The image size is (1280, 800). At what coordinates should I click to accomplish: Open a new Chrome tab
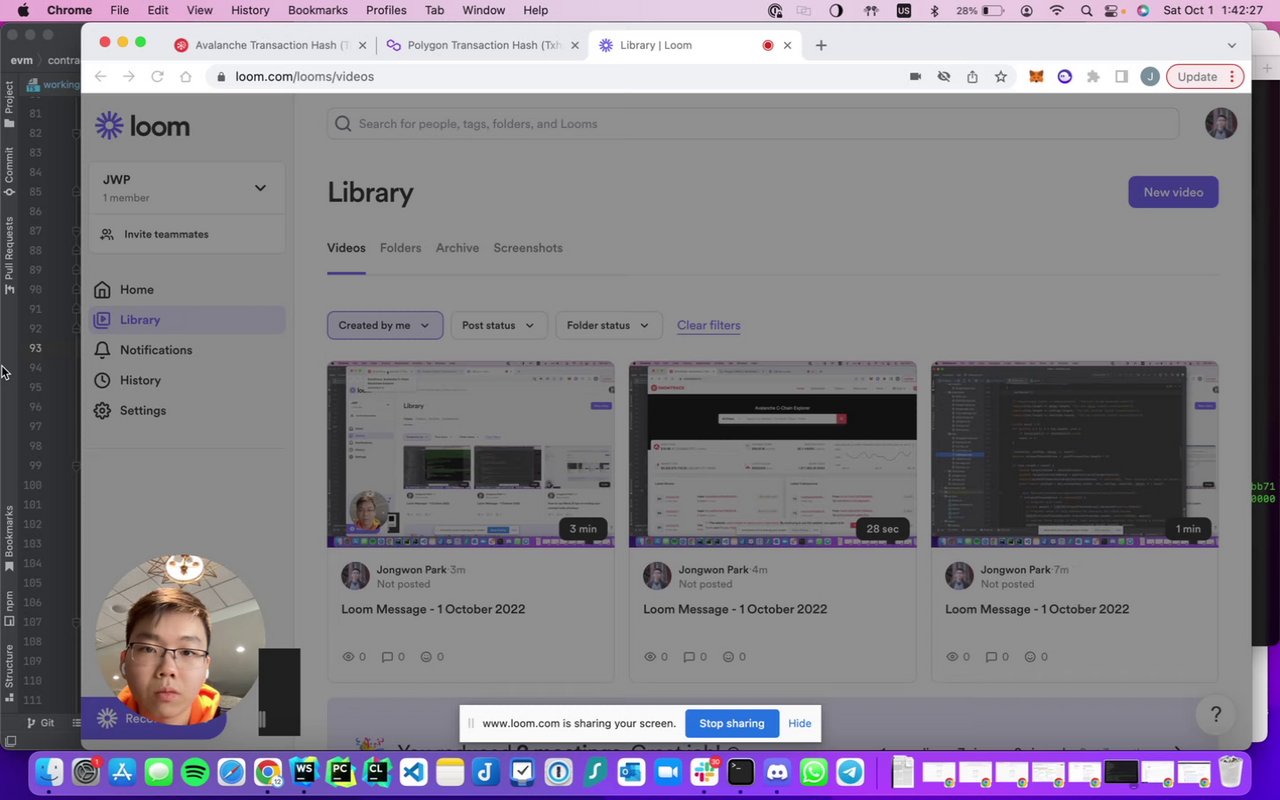(821, 45)
